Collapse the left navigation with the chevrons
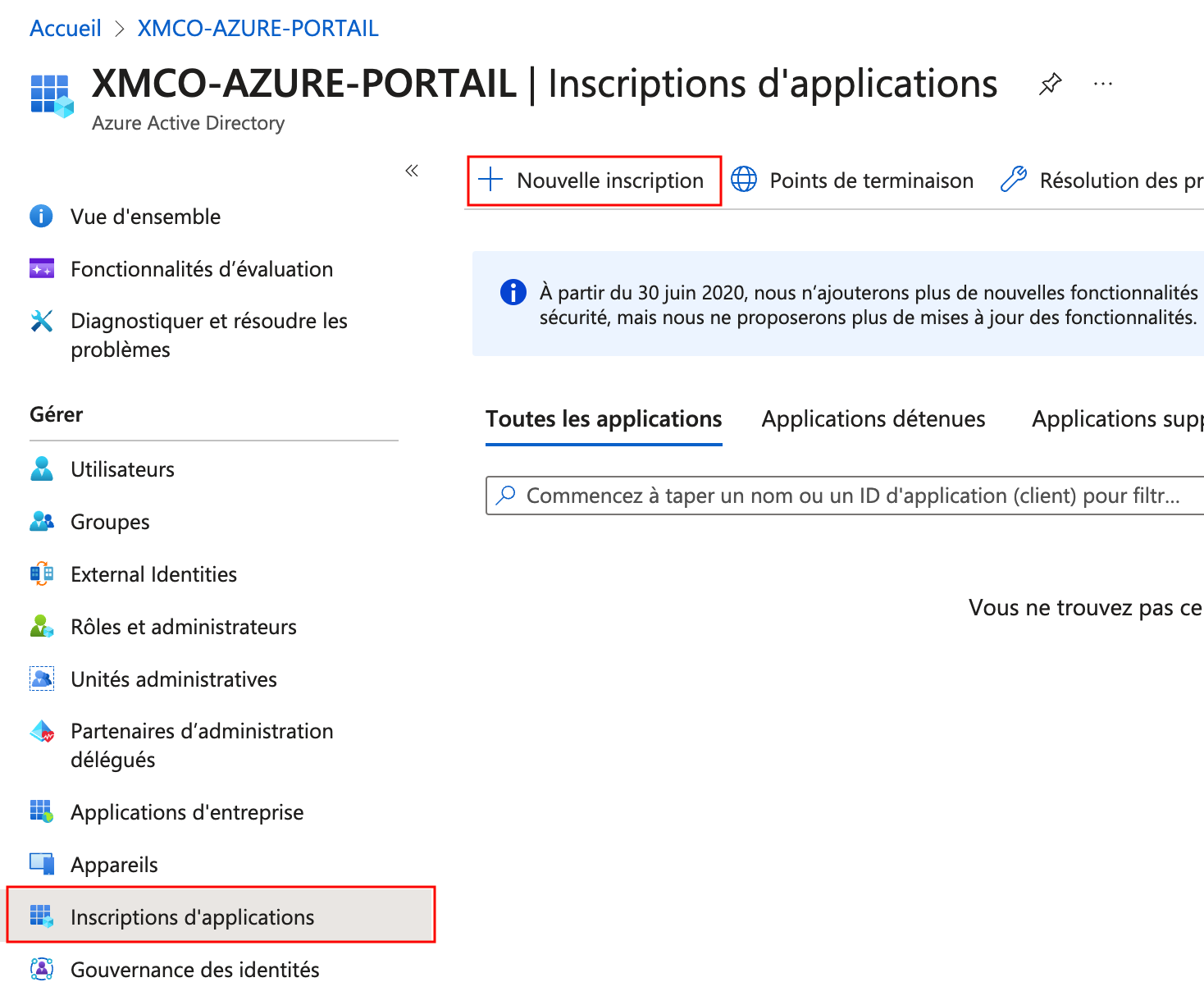The width and height of the screenshot is (1204, 996). (412, 171)
